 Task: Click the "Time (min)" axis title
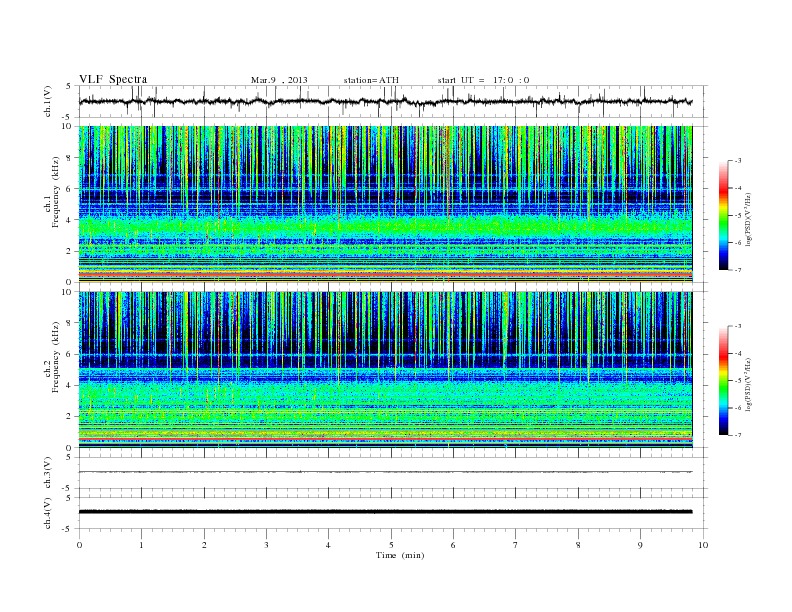tap(400, 555)
